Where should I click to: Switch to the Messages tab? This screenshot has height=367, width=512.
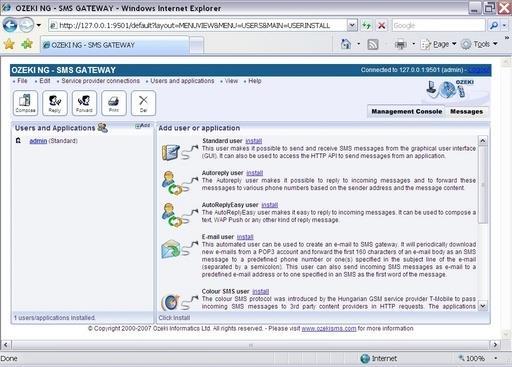(466, 111)
